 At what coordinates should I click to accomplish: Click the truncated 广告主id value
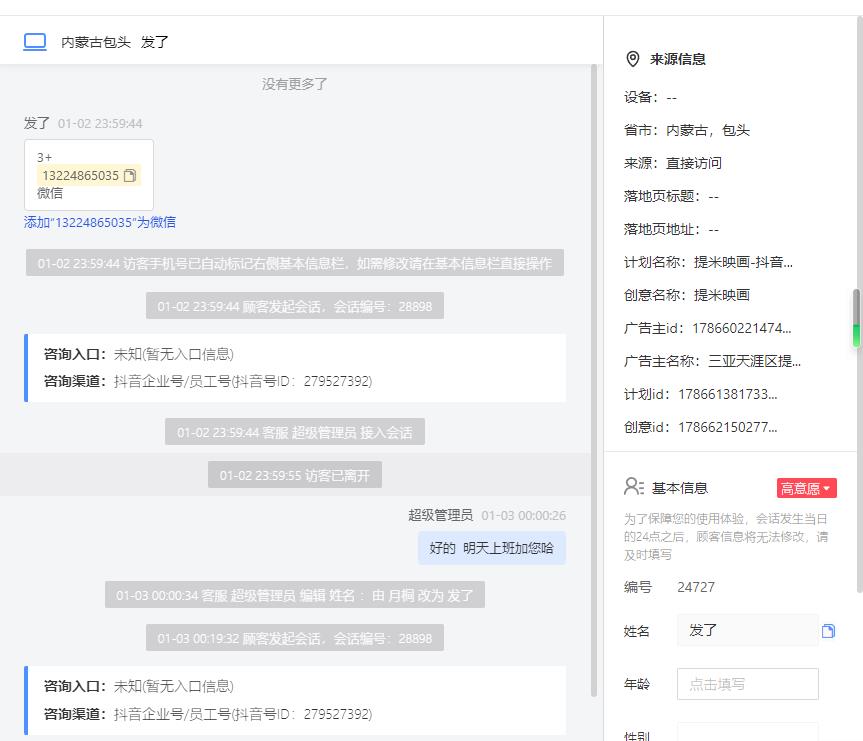point(741,328)
